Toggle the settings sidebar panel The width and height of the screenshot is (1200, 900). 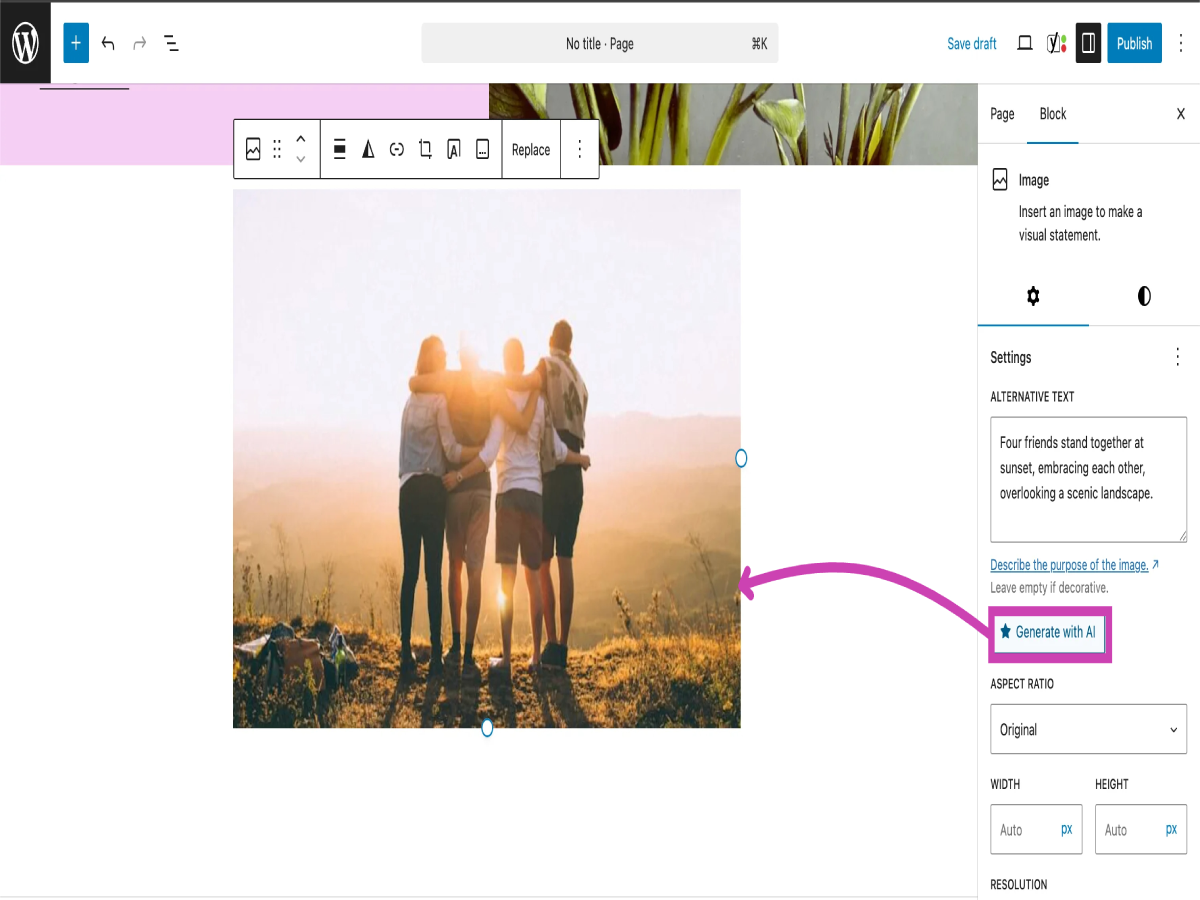click(x=1087, y=43)
